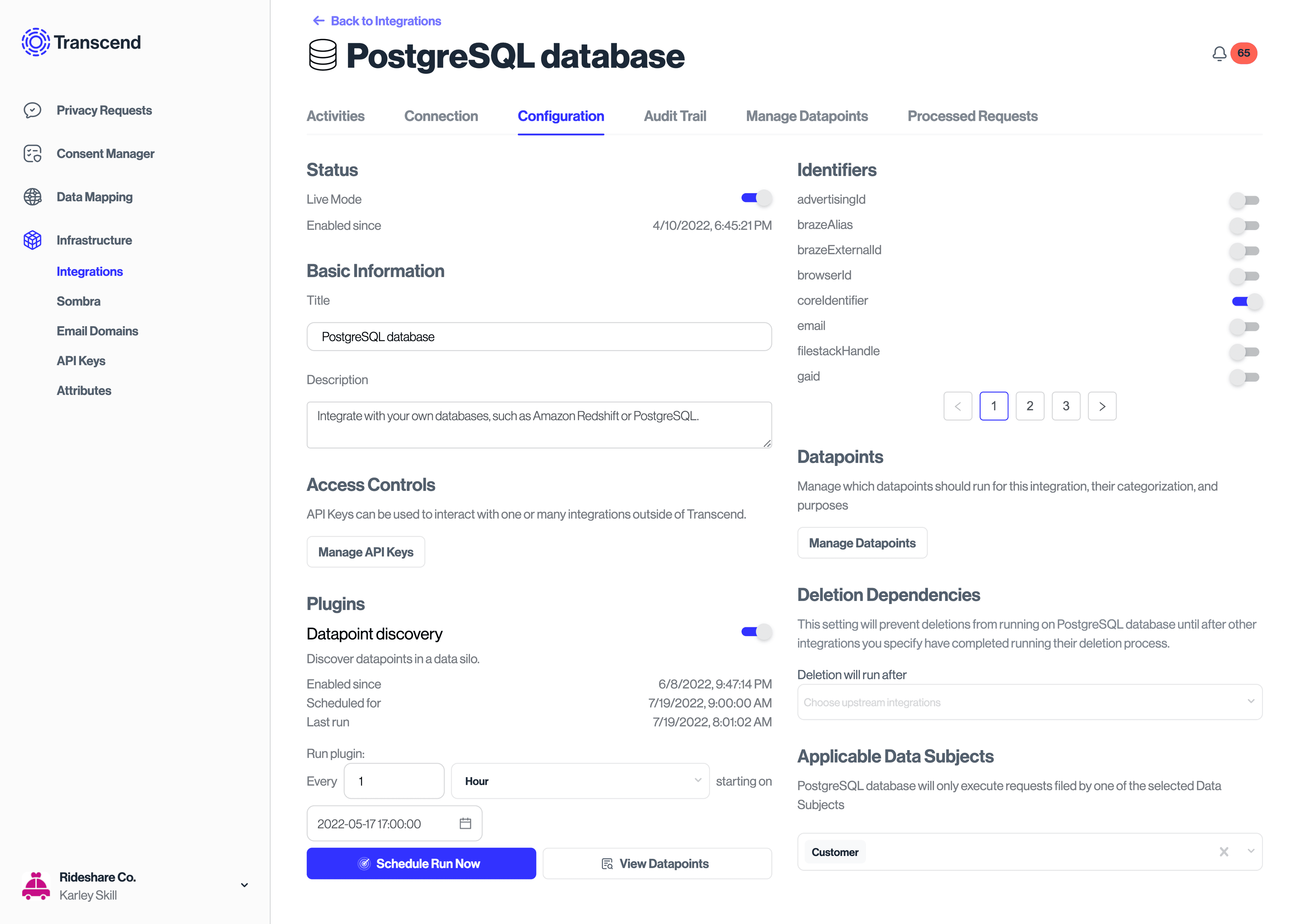Open the calendar date picker

[x=465, y=823]
